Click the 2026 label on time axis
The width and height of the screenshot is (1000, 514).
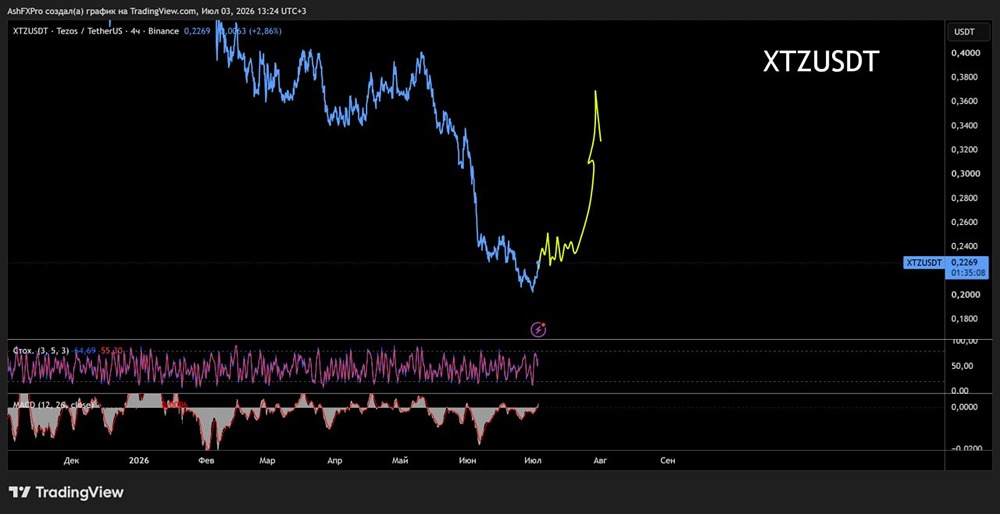[x=138, y=460]
